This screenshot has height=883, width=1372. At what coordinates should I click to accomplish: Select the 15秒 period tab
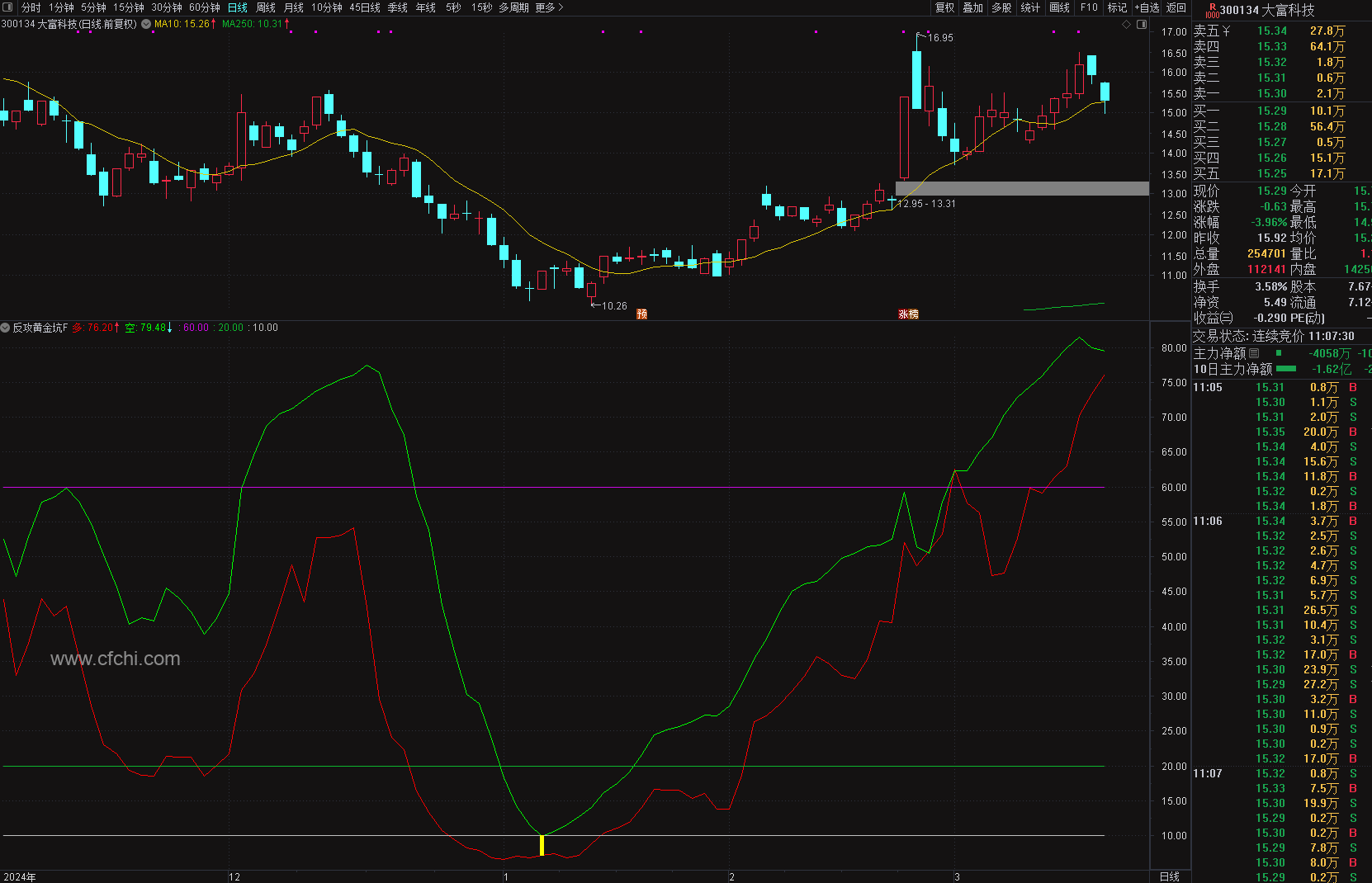pyautogui.click(x=482, y=7)
